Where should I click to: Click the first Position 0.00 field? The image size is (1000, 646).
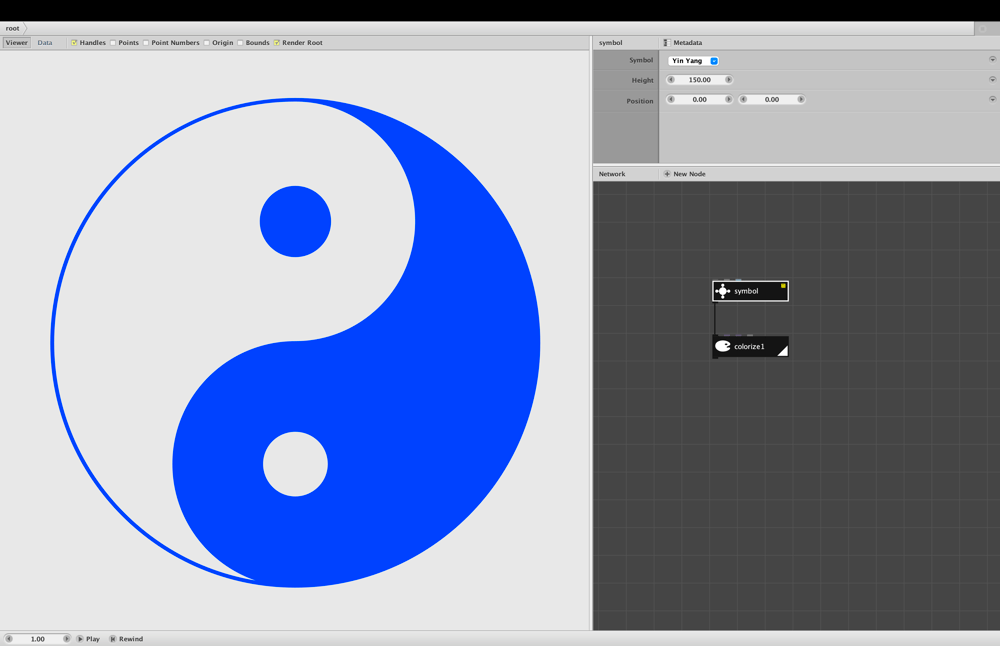[x=700, y=99]
